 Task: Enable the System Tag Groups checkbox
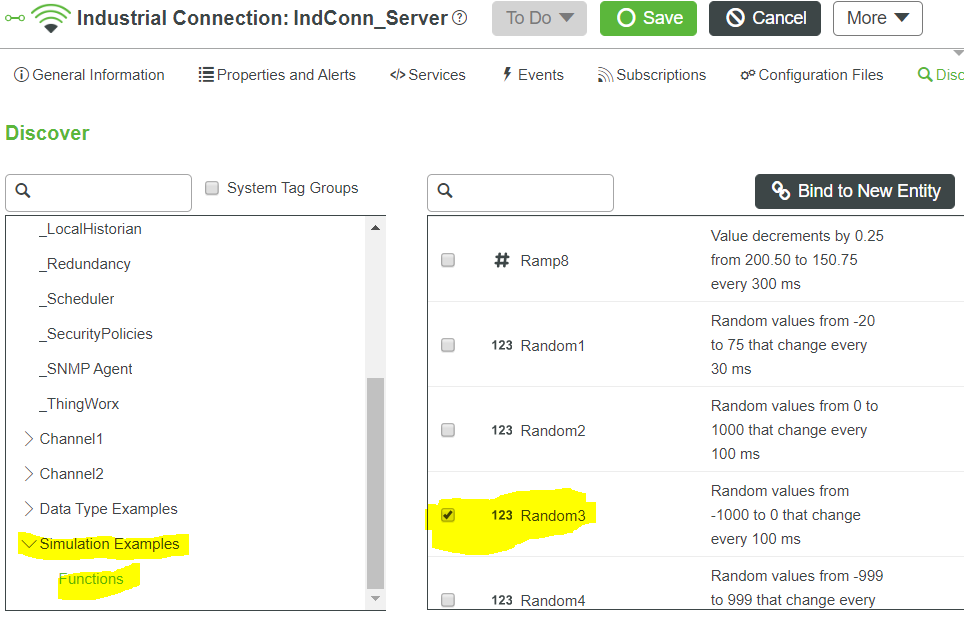(x=211, y=188)
